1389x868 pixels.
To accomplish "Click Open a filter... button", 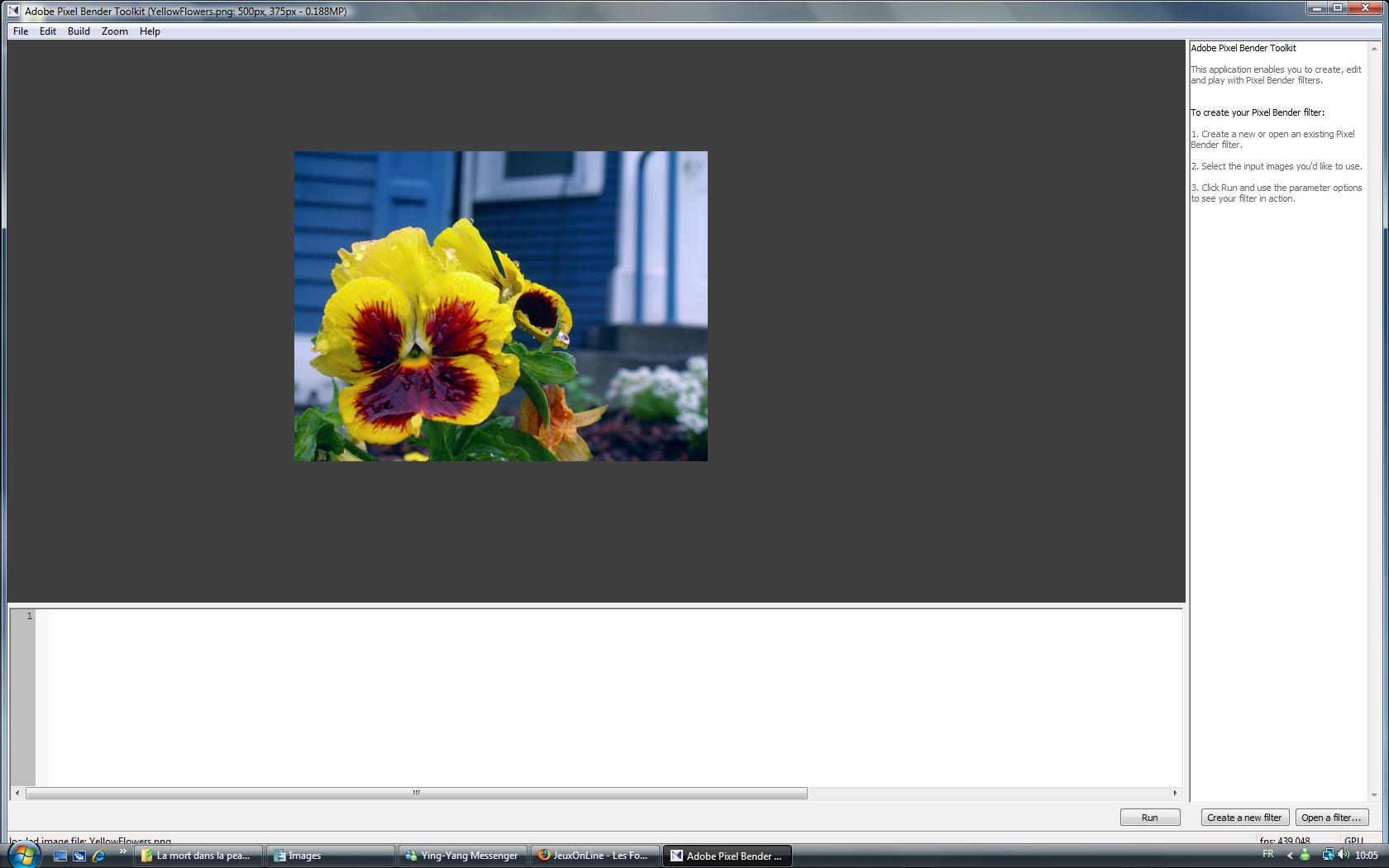I will (1331, 818).
